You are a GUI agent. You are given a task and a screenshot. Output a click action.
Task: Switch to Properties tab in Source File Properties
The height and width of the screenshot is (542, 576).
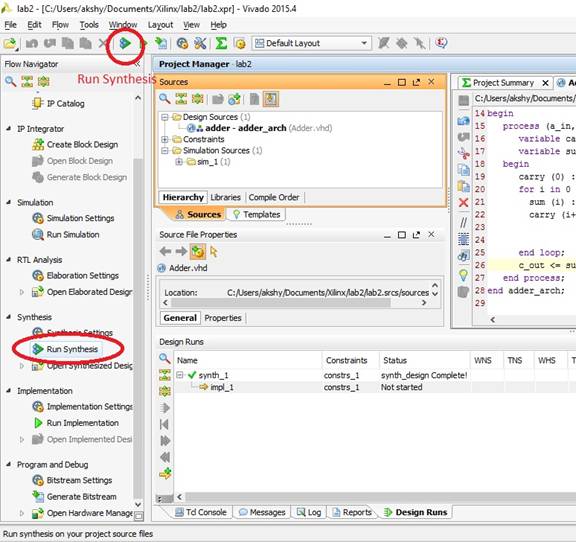(x=223, y=318)
